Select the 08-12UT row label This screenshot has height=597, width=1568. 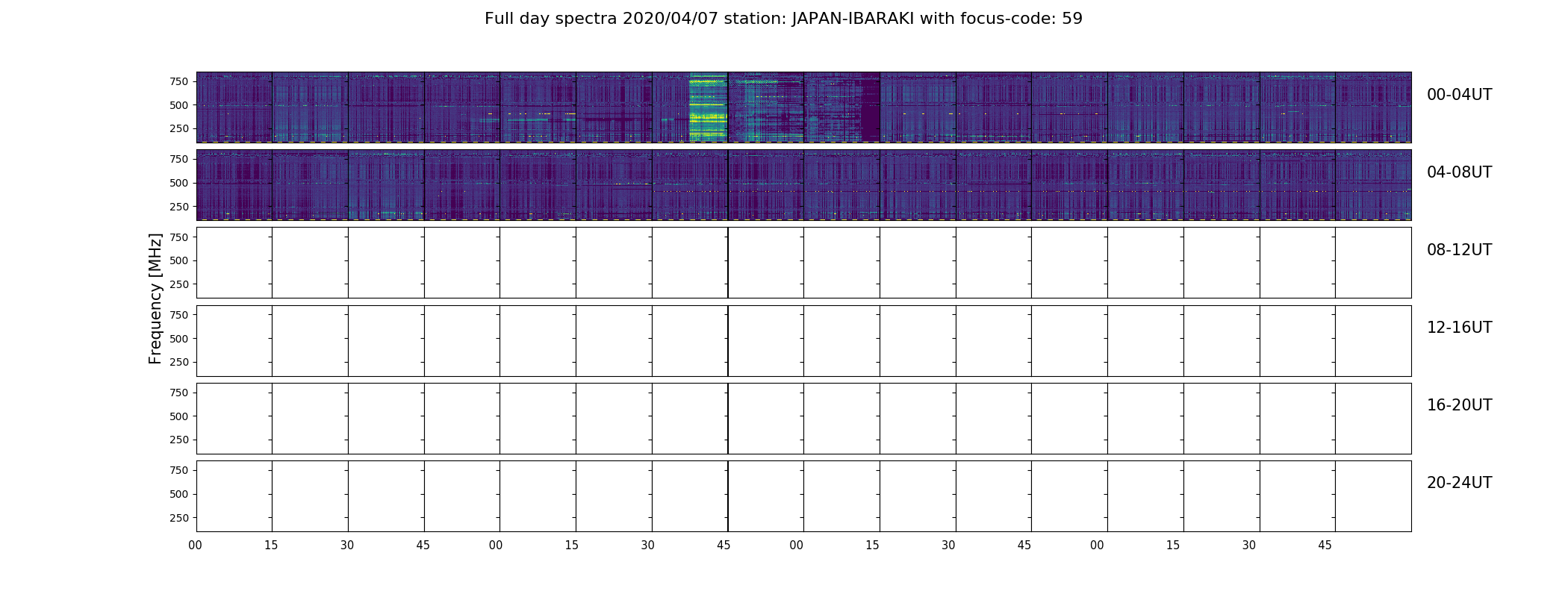click(x=1459, y=250)
